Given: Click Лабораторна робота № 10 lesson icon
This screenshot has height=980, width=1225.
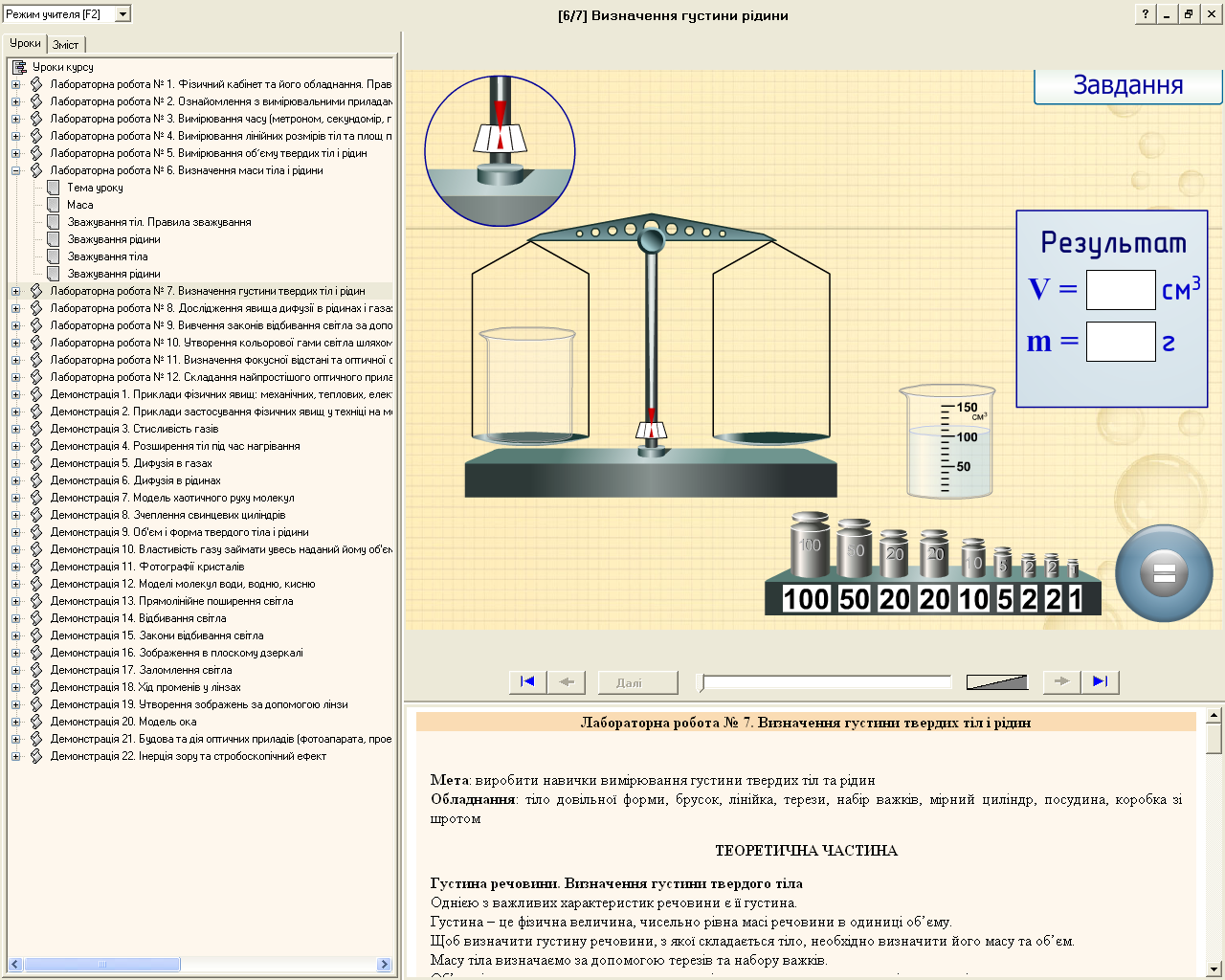Looking at the screenshot, I should click(x=36, y=343).
